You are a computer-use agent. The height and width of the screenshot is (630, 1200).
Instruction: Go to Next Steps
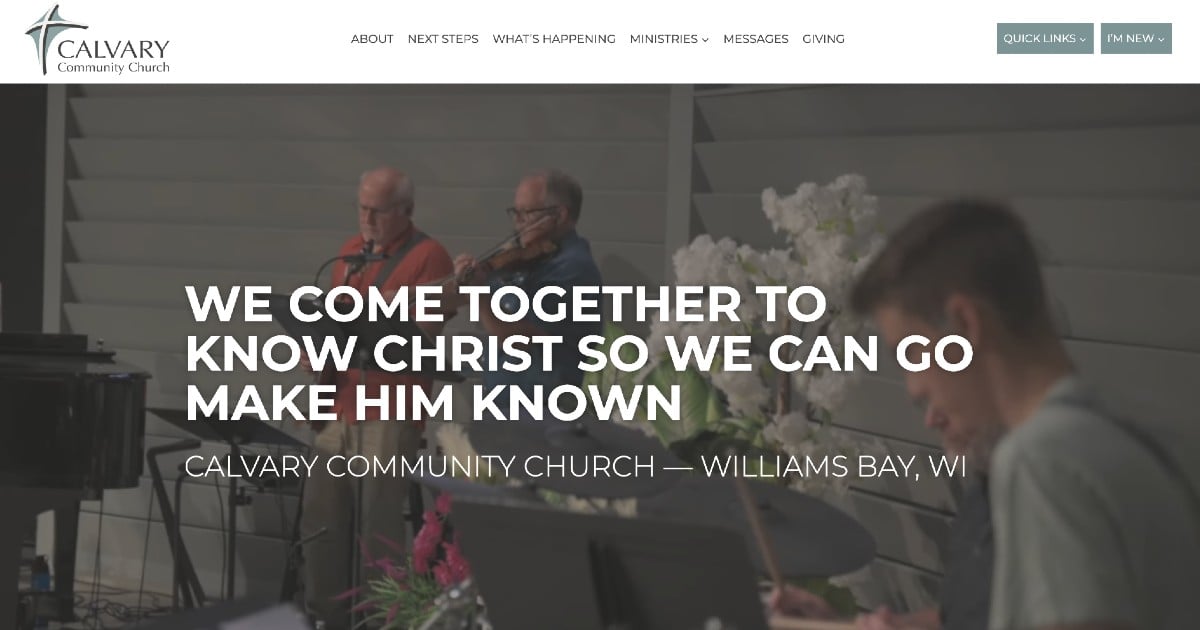pos(443,39)
